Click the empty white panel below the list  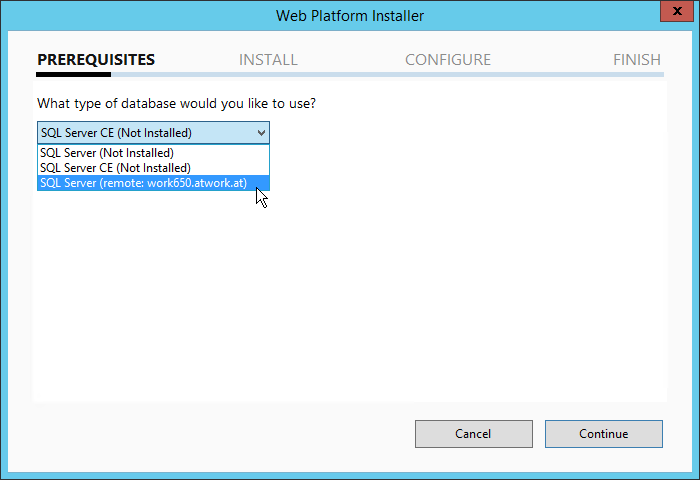pyautogui.click(x=350, y=300)
